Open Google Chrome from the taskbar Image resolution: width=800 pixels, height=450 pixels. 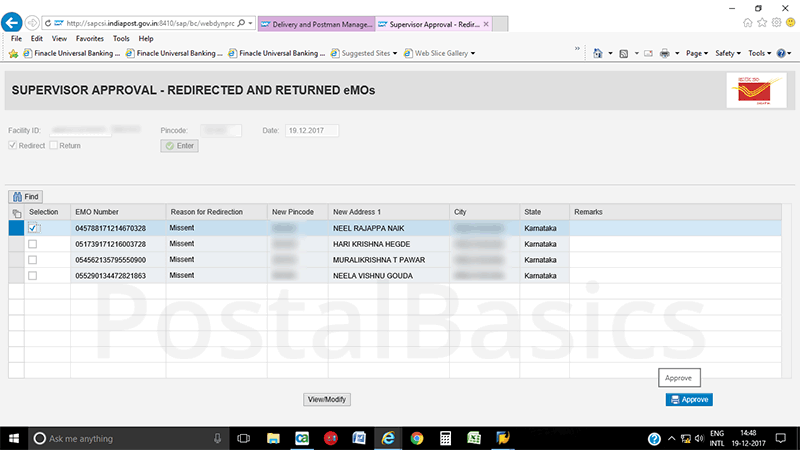(x=417, y=438)
